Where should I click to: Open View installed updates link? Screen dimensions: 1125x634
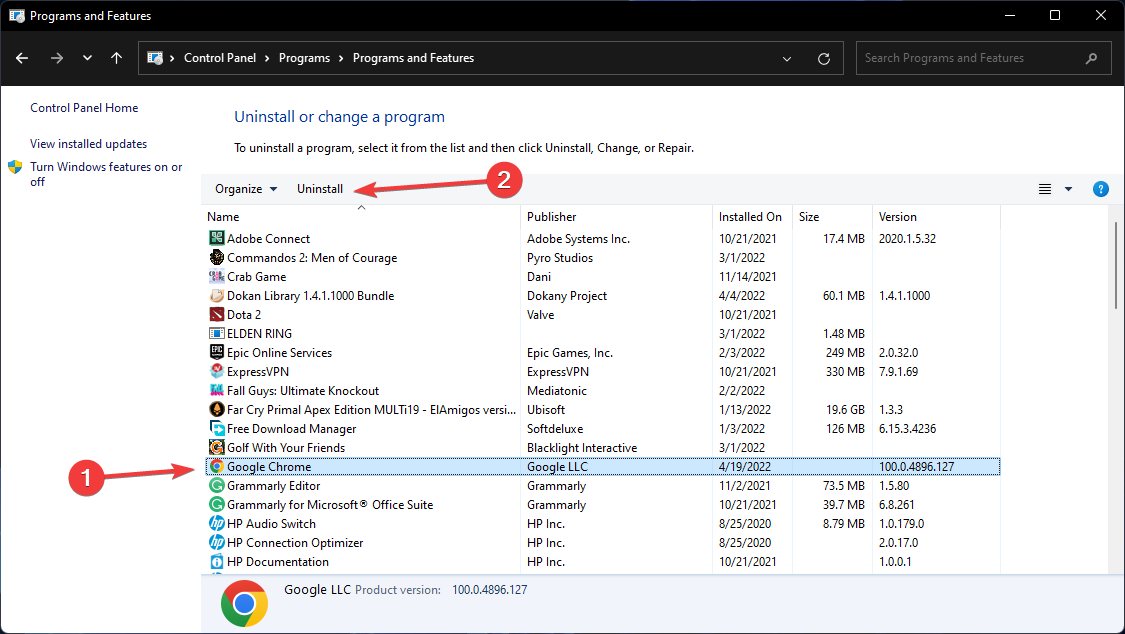[x=88, y=143]
